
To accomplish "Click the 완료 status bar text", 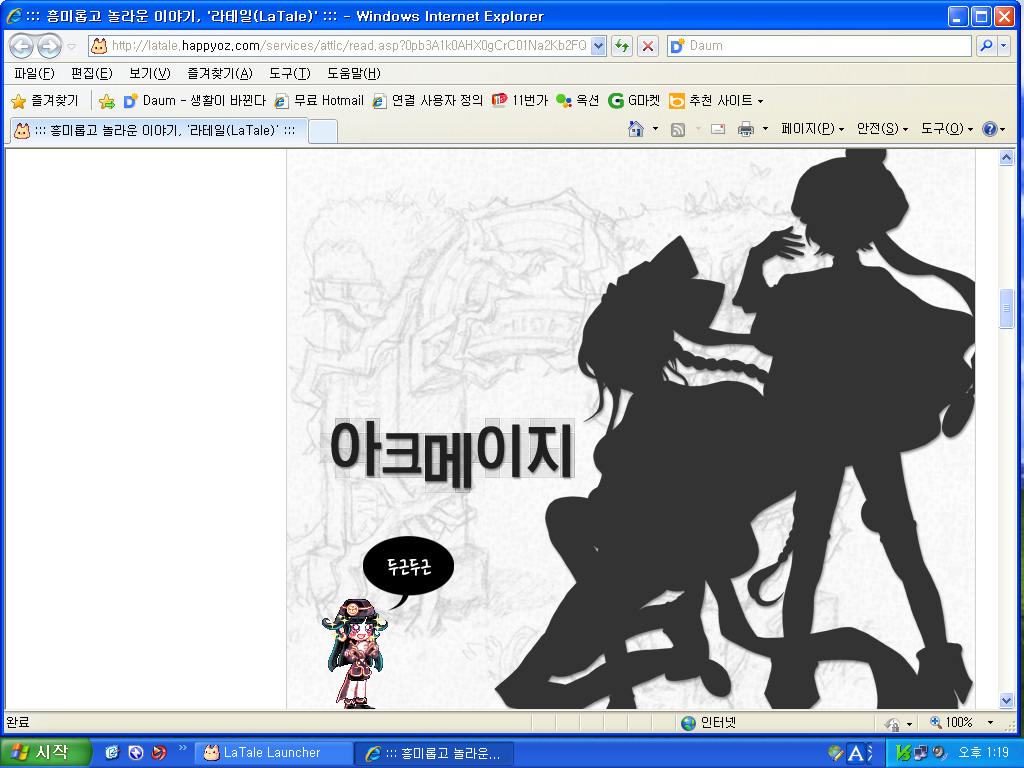I will point(18,722).
